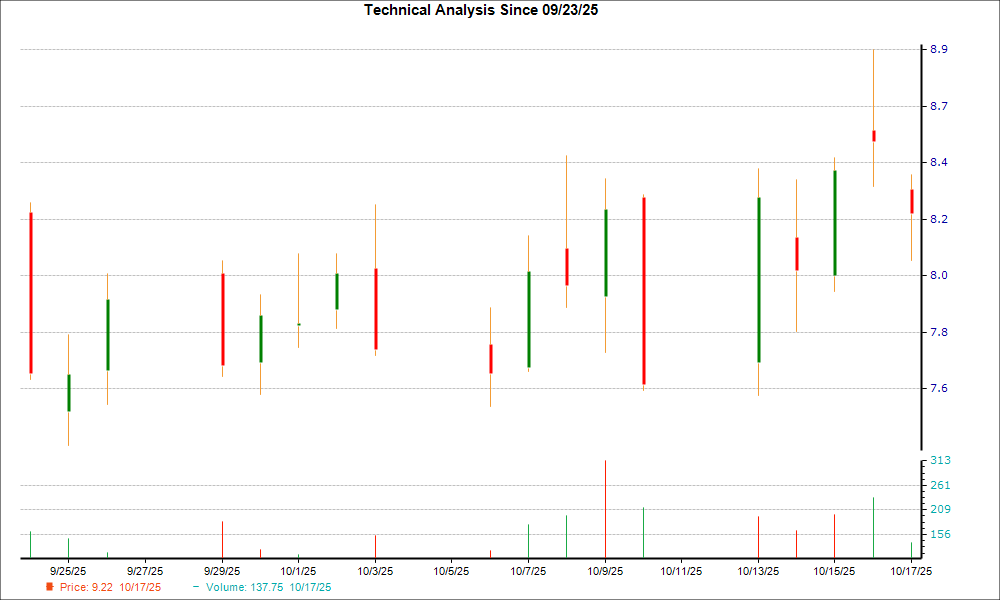Click the Volume: 137.75 legend text

268,587
